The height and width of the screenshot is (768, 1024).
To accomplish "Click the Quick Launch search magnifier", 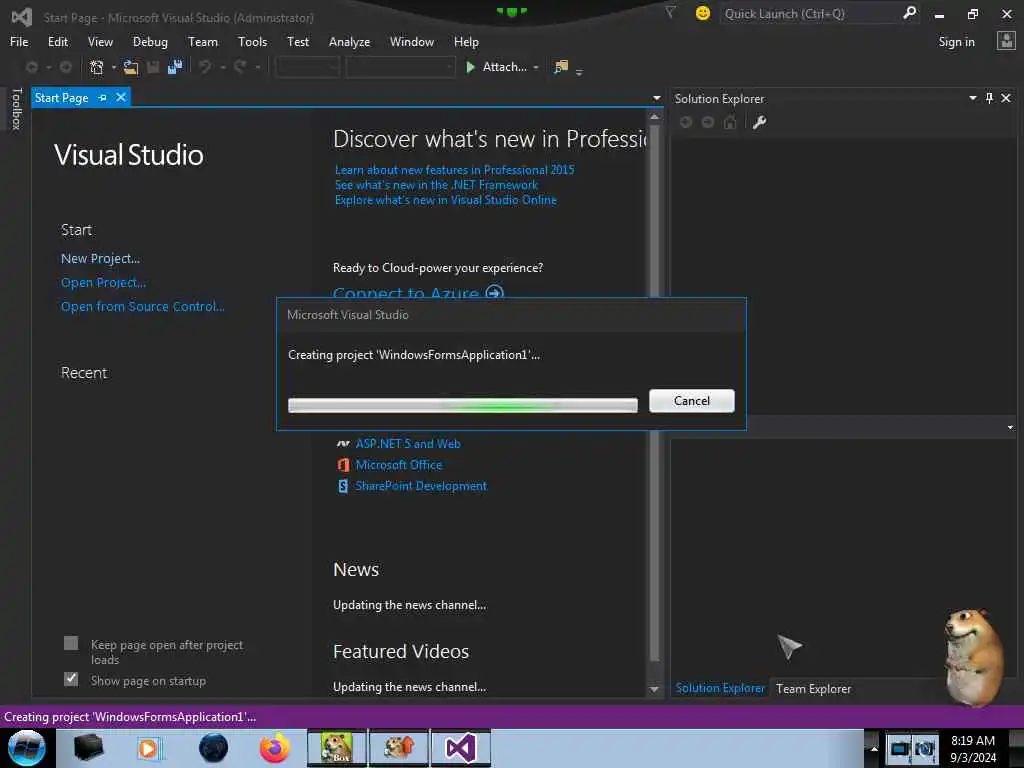I will [x=910, y=13].
